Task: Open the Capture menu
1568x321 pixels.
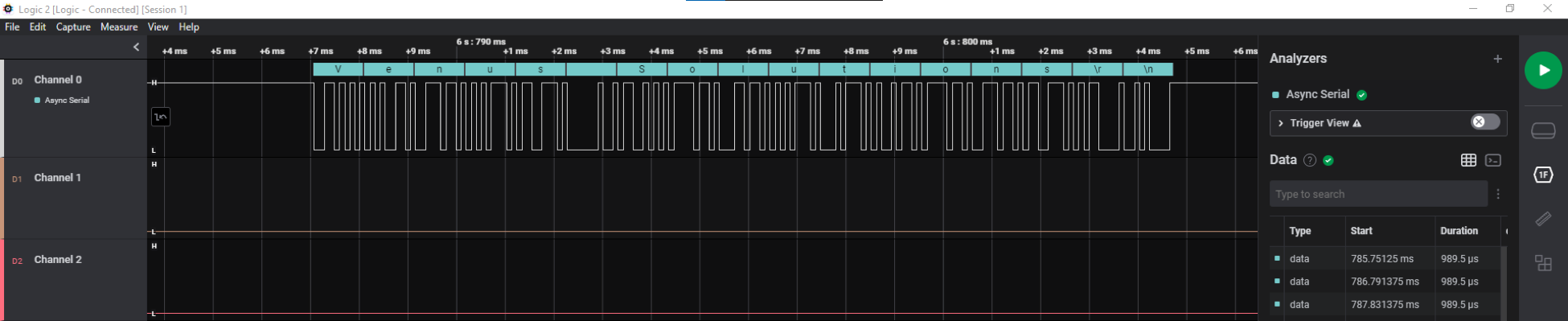Action: (73, 27)
